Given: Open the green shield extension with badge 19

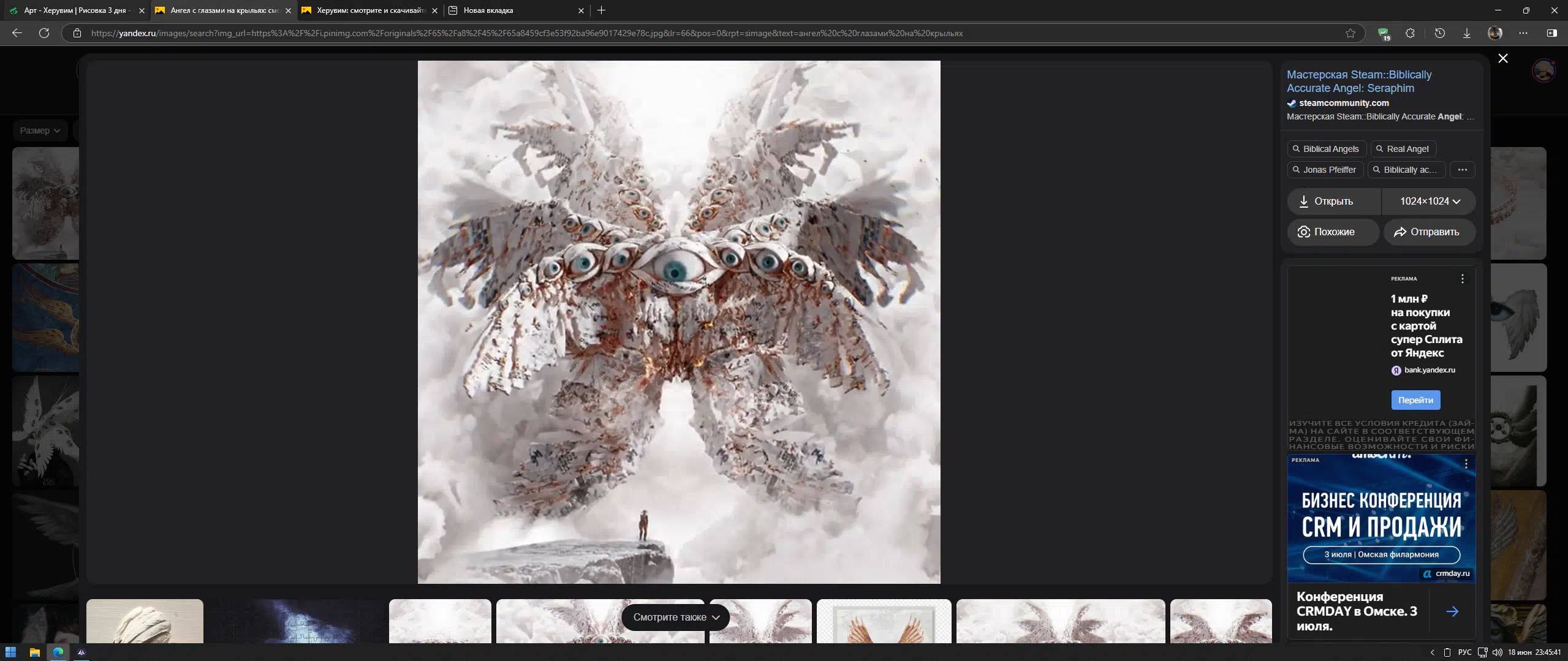Looking at the screenshot, I should coord(1384,34).
